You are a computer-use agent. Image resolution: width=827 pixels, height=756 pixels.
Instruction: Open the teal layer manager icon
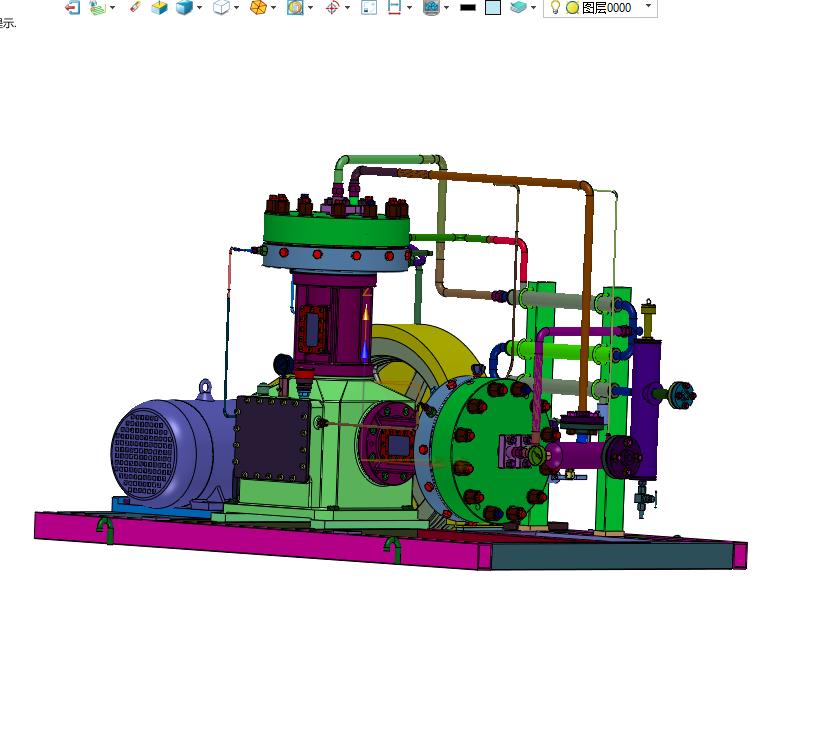(x=519, y=7)
